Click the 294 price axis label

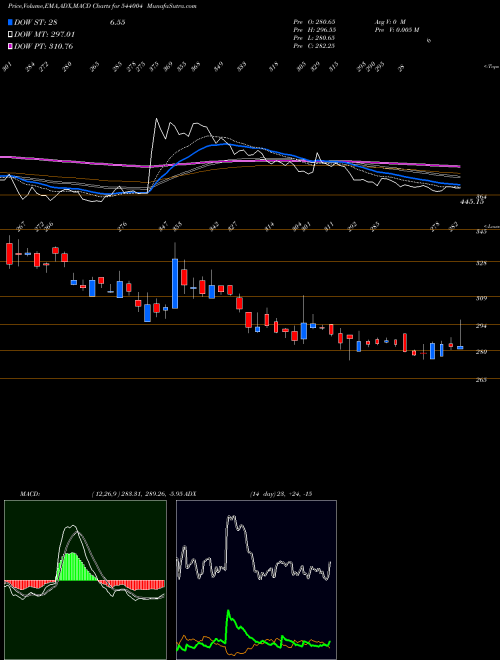[481, 326]
